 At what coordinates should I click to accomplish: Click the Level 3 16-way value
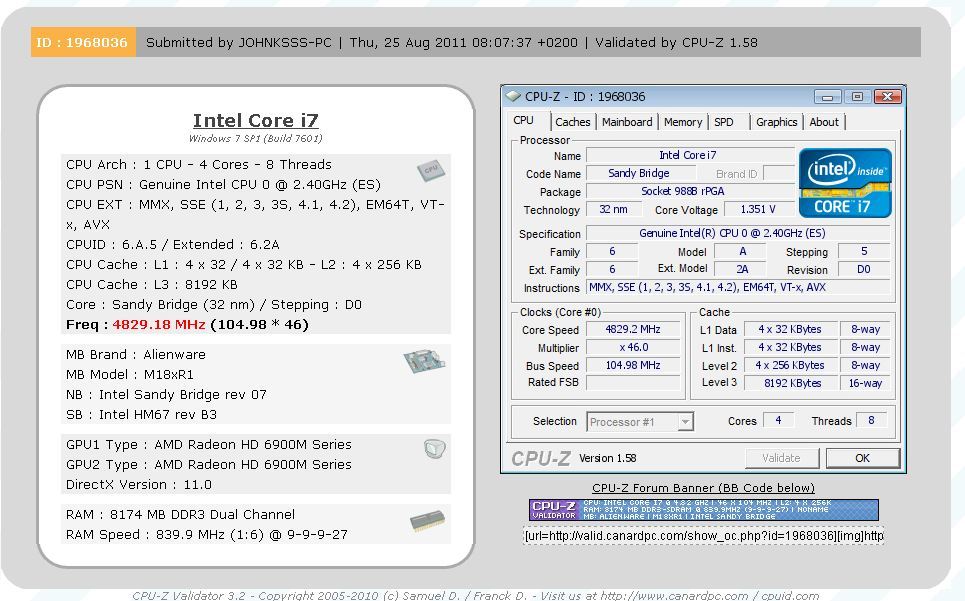click(865, 383)
